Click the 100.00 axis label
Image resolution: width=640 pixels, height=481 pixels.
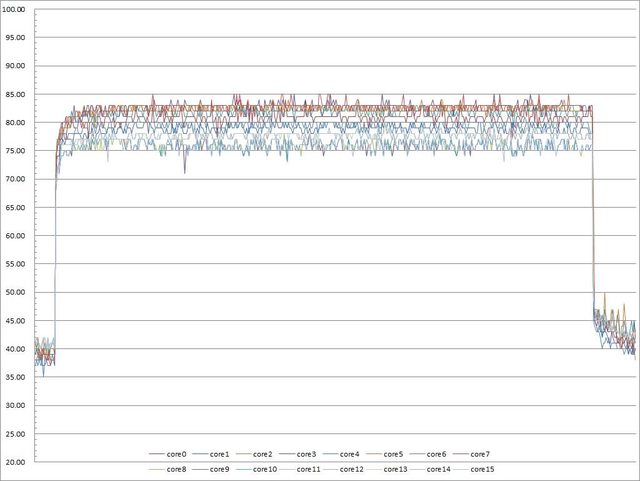(x=16, y=9)
